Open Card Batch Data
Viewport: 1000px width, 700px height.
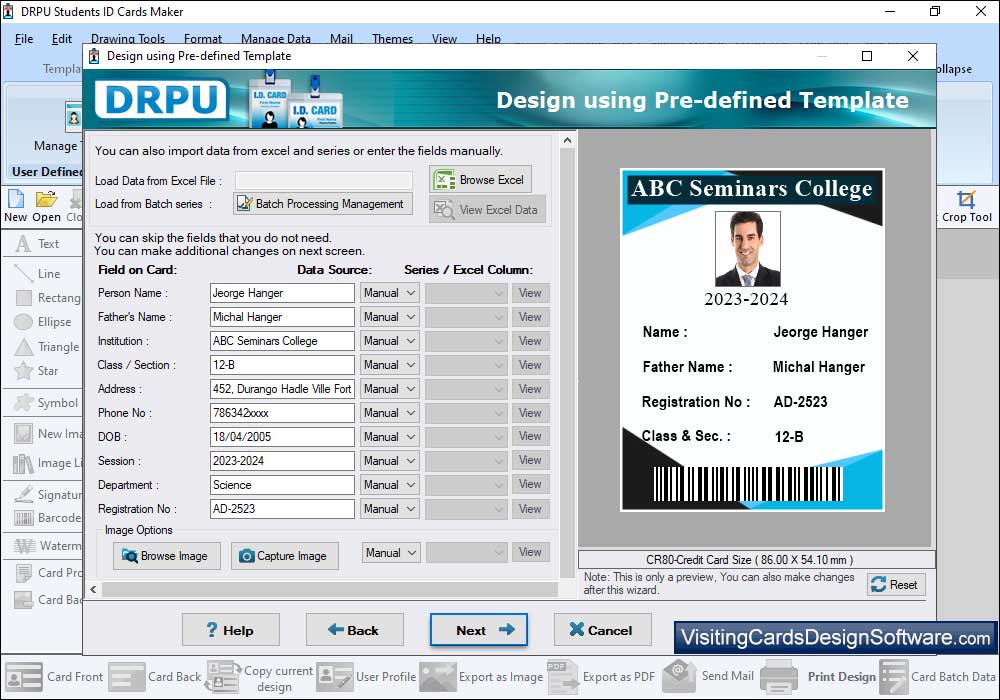click(x=938, y=677)
